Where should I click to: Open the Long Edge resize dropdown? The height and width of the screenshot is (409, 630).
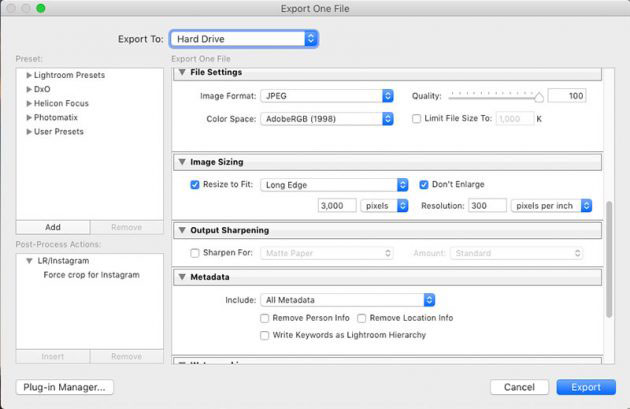[x=334, y=185]
